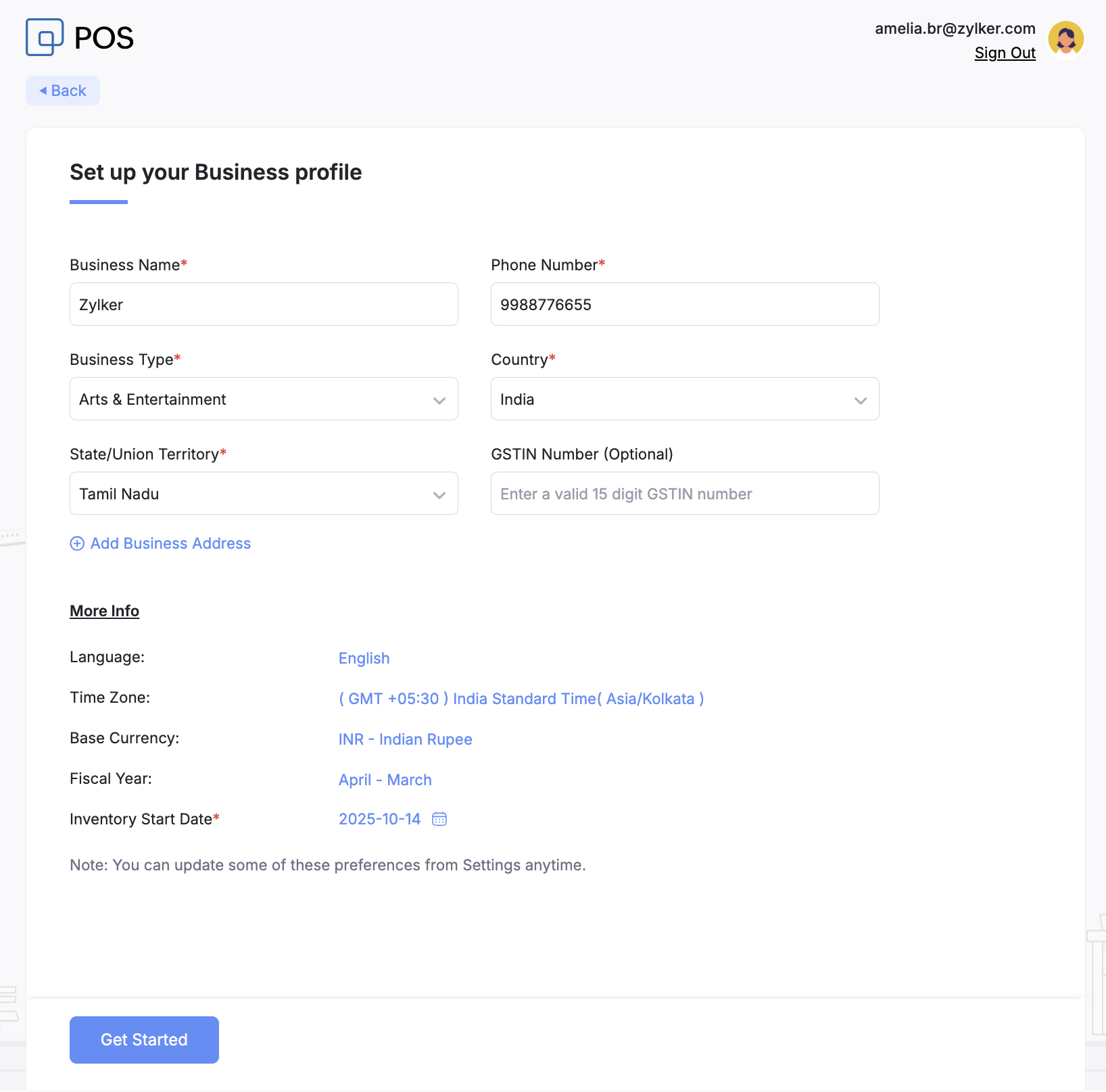Expand the Business Type dropdown
The width and height of the screenshot is (1106, 1092).
pyautogui.click(x=264, y=399)
